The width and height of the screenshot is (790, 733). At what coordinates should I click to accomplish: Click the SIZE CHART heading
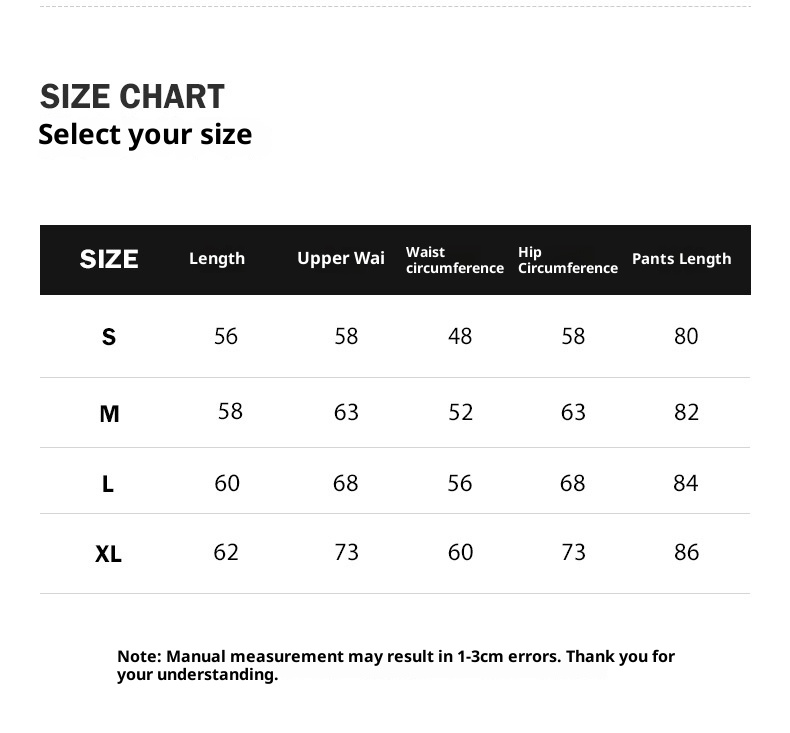[x=132, y=97]
